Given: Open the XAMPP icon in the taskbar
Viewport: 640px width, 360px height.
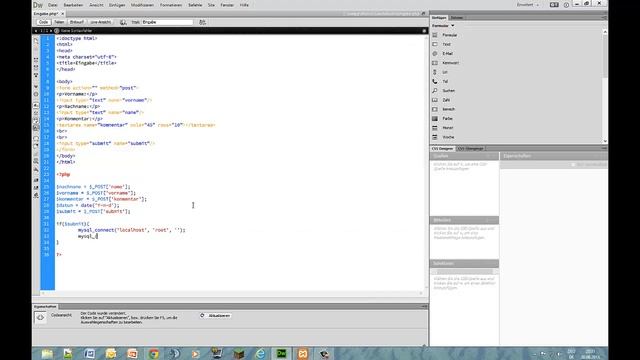Looking at the screenshot, I should click(x=302, y=353).
